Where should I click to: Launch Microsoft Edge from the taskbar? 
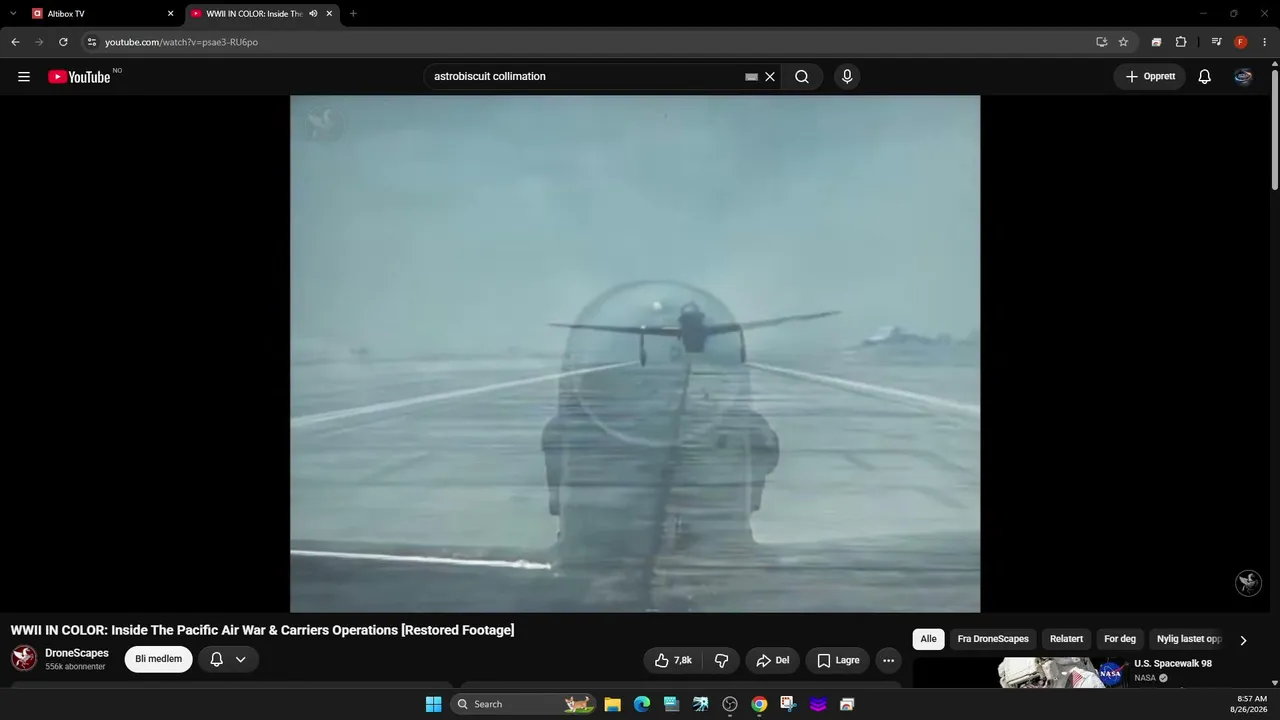[642, 704]
